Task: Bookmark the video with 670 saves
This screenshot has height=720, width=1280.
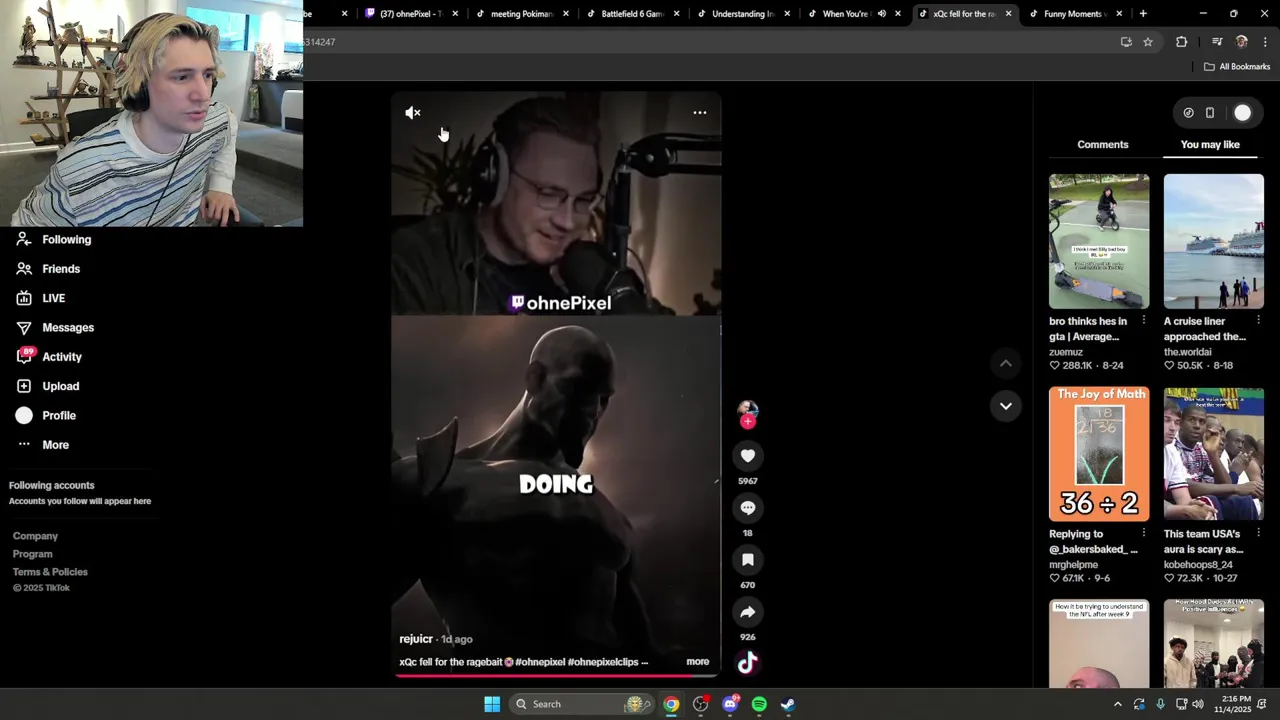Action: point(748,560)
